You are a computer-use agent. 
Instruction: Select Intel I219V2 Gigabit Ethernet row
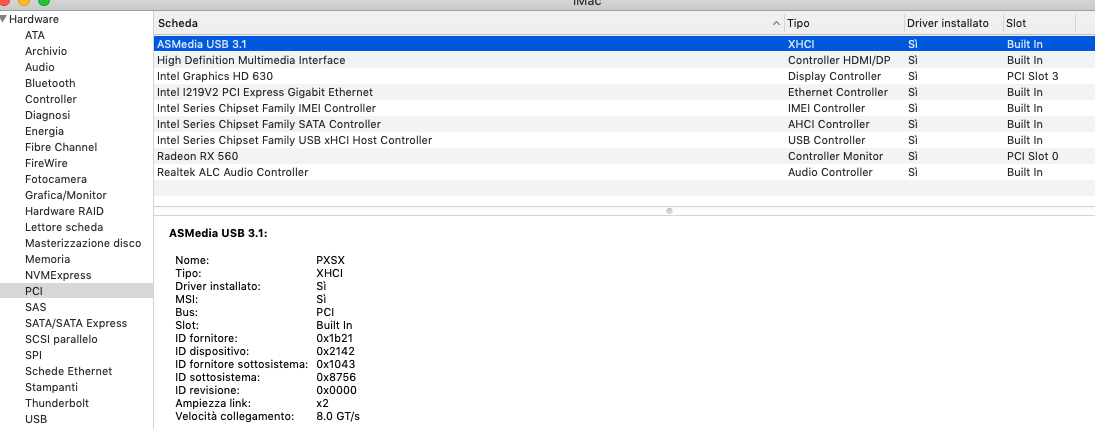tap(624, 92)
